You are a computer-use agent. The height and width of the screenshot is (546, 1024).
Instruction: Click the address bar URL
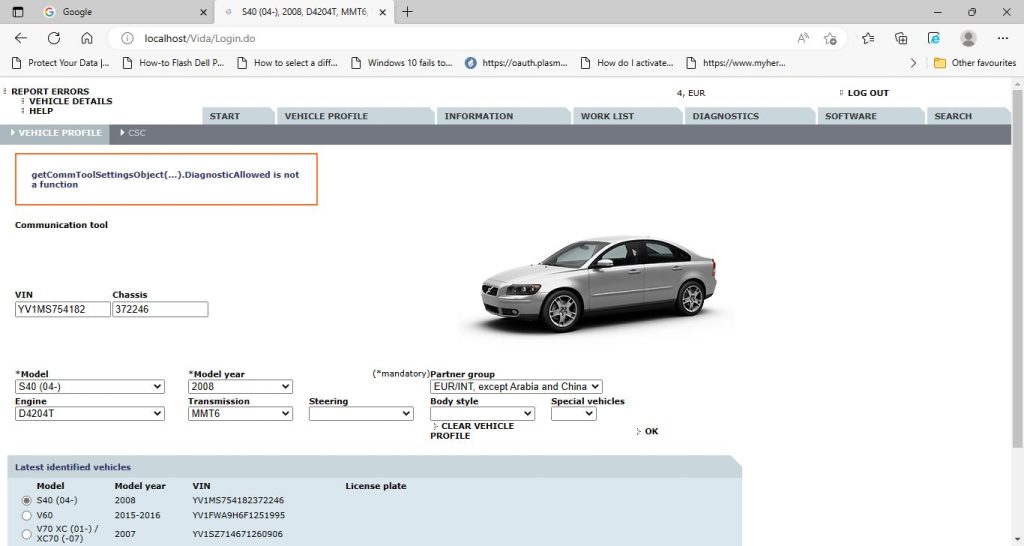click(x=200, y=39)
